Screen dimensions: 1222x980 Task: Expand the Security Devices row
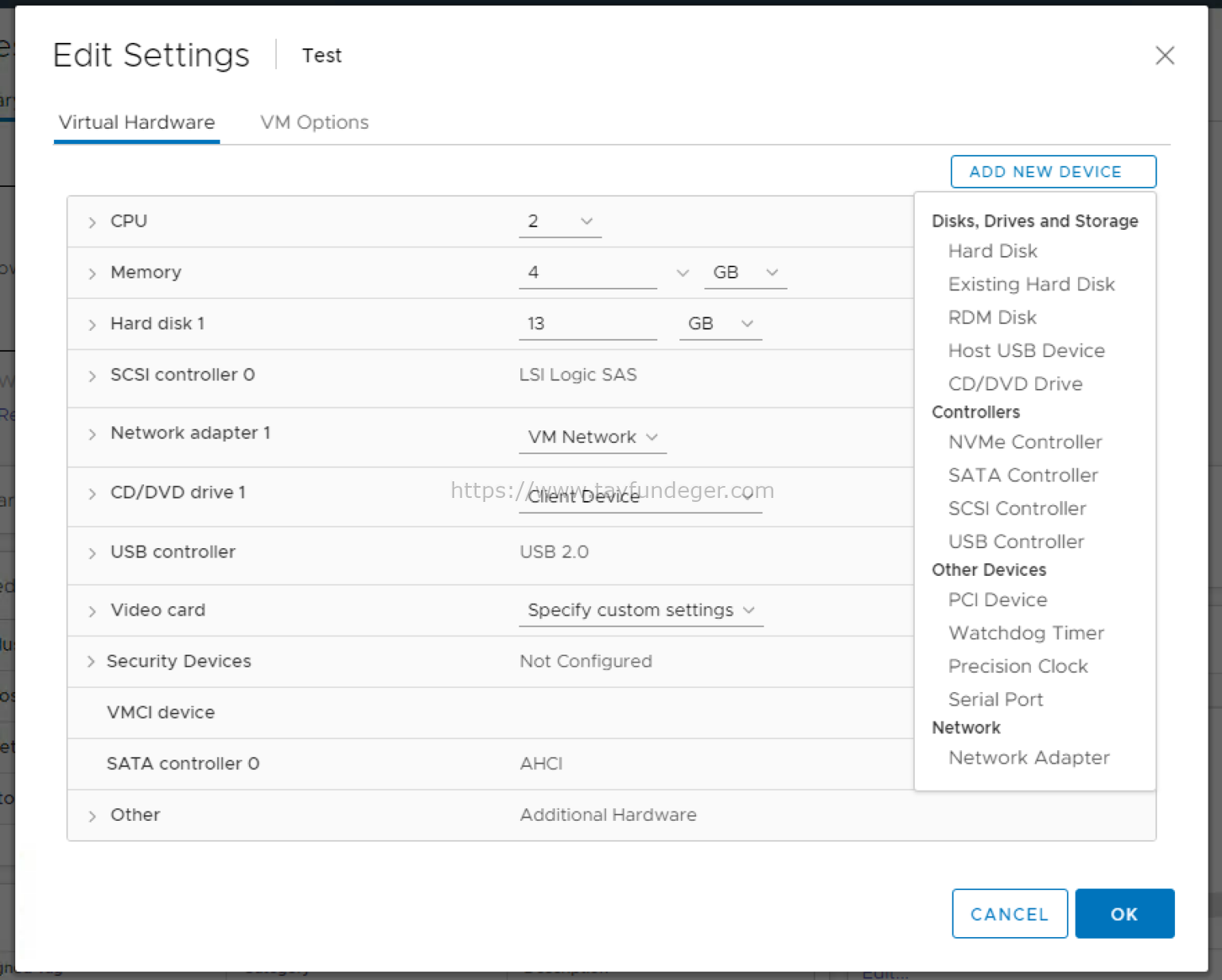click(91, 661)
